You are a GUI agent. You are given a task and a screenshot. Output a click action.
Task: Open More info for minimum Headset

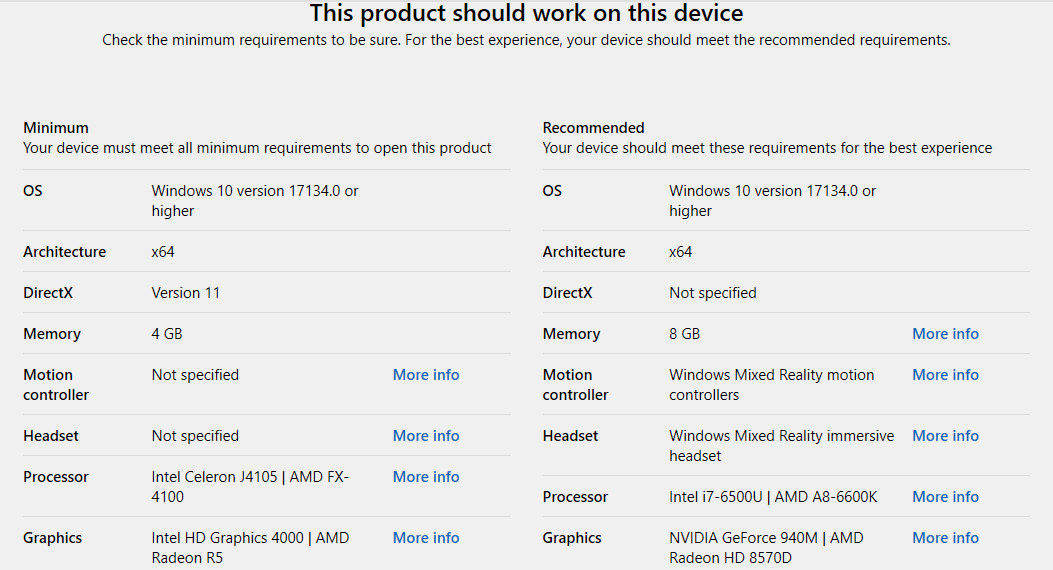pyautogui.click(x=426, y=436)
